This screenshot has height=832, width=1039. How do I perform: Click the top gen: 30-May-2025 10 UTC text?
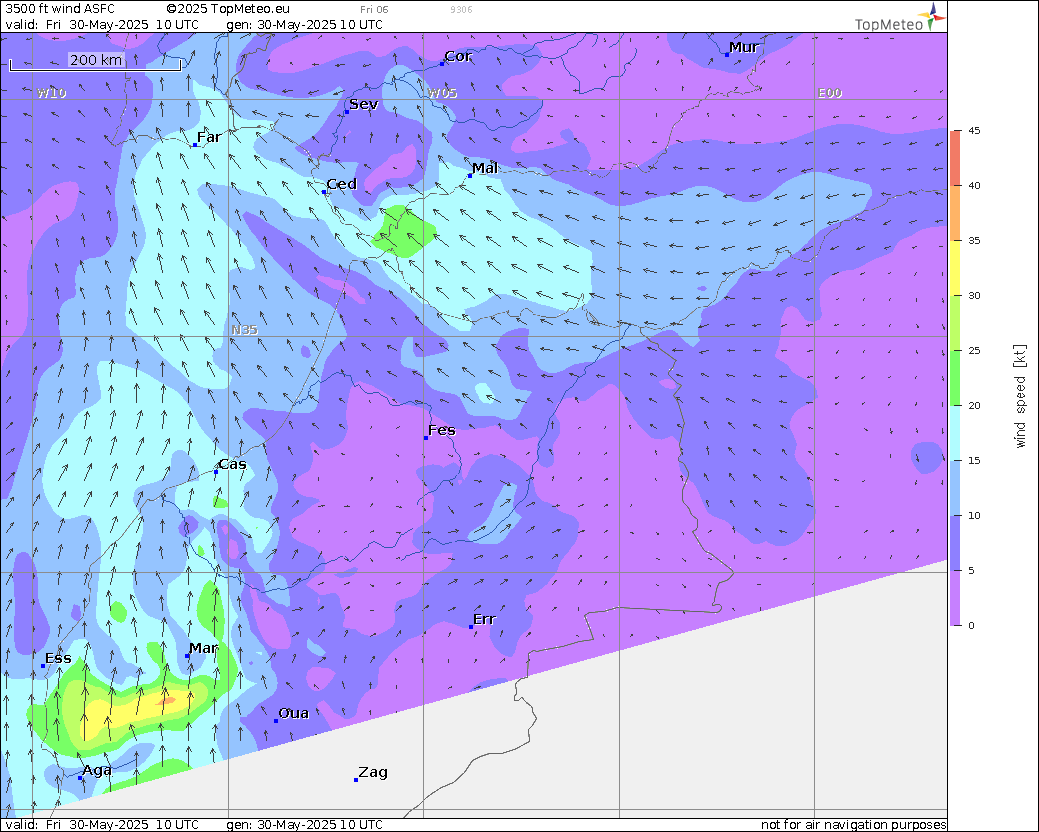(305, 25)
